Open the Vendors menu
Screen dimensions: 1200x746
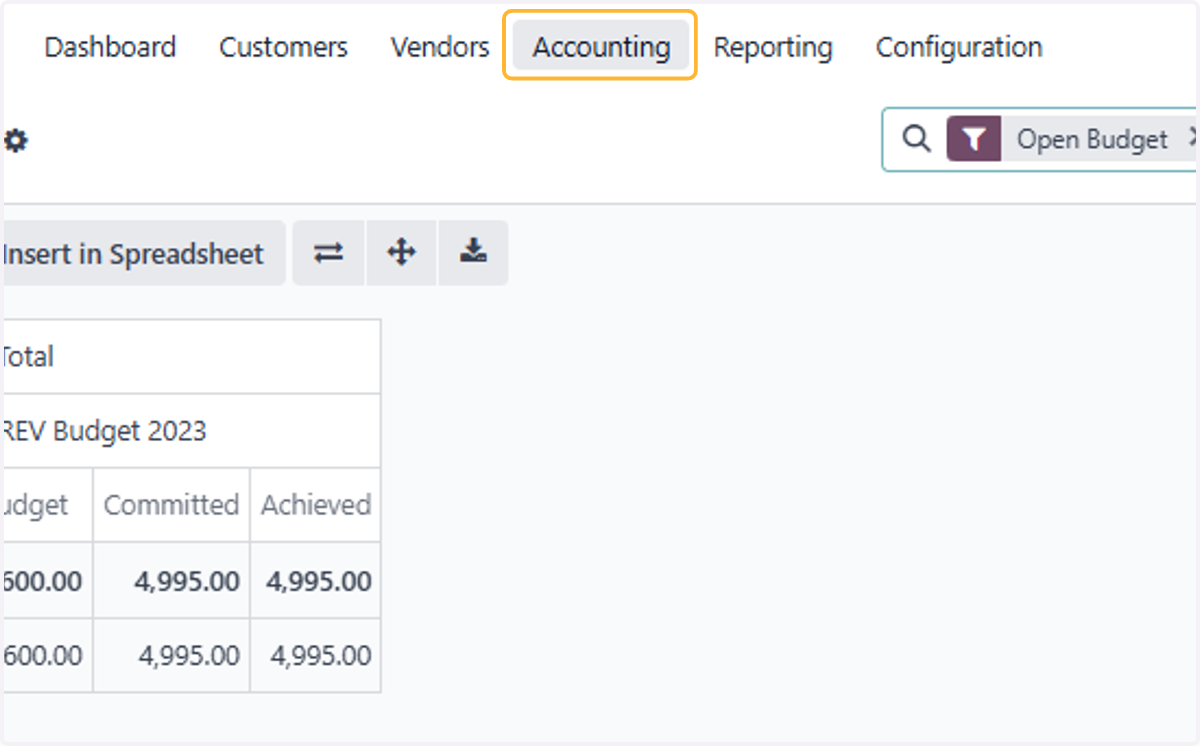(x=440, y=47)
